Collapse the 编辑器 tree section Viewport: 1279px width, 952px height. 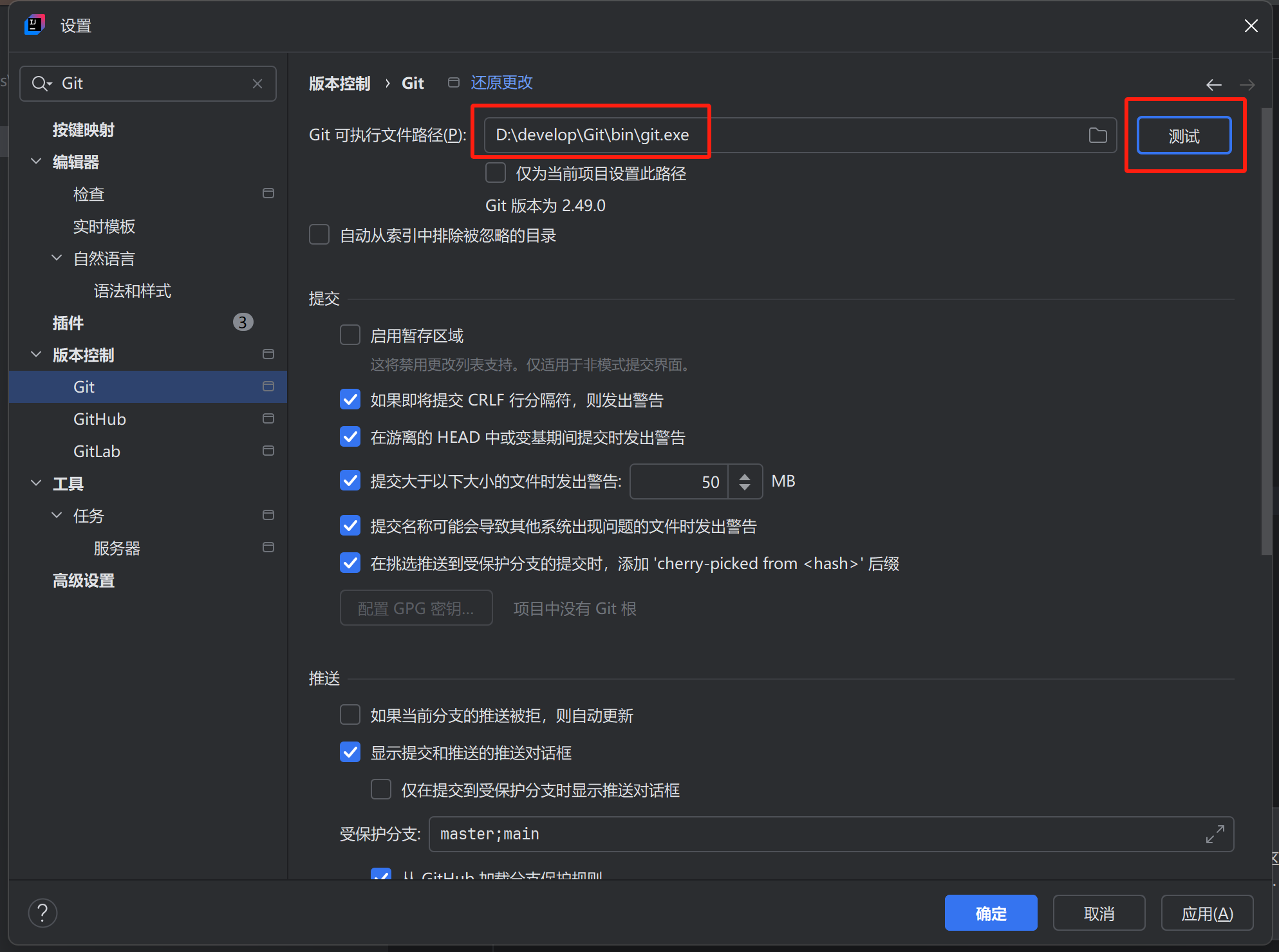[36, 162]
